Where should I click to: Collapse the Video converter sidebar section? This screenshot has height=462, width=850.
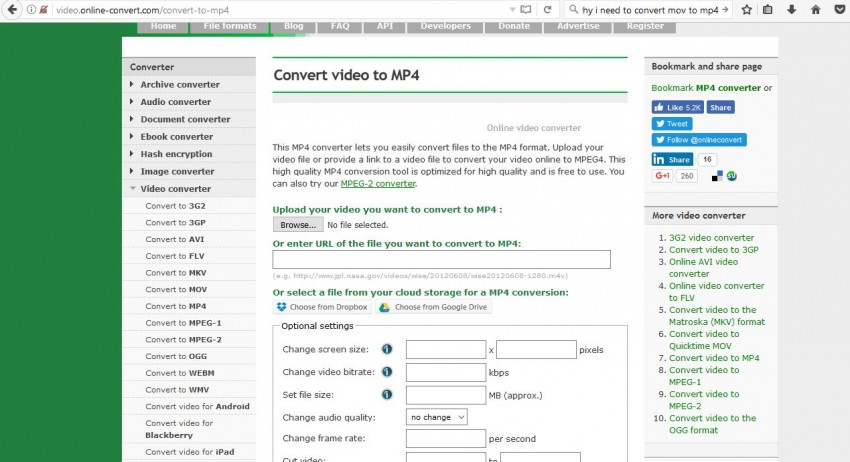(175, 188)
